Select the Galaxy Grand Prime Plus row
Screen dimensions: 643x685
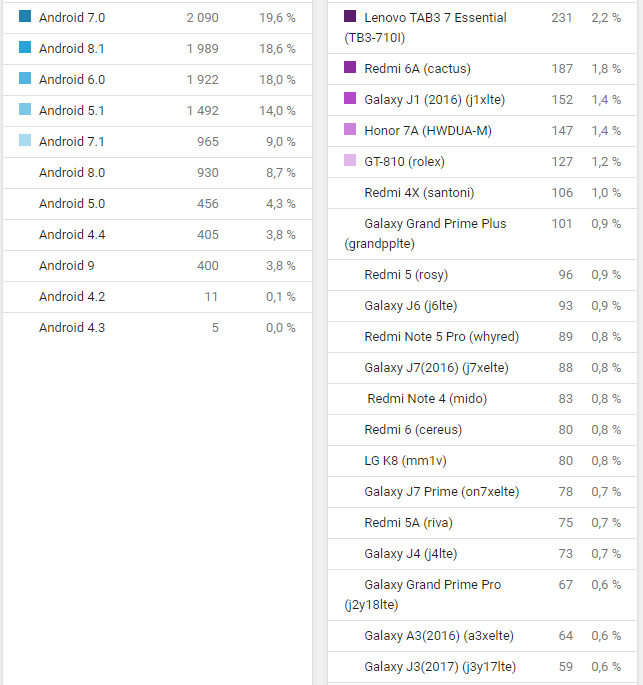[x=482, y=234]
